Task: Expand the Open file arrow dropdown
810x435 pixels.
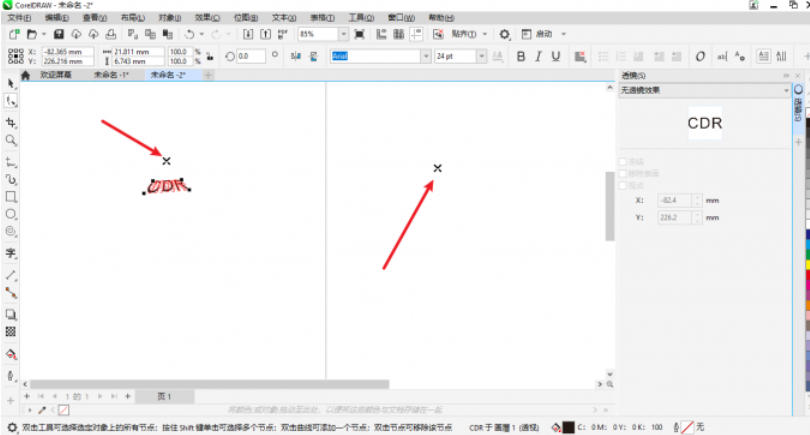Action: pos(43,34)
